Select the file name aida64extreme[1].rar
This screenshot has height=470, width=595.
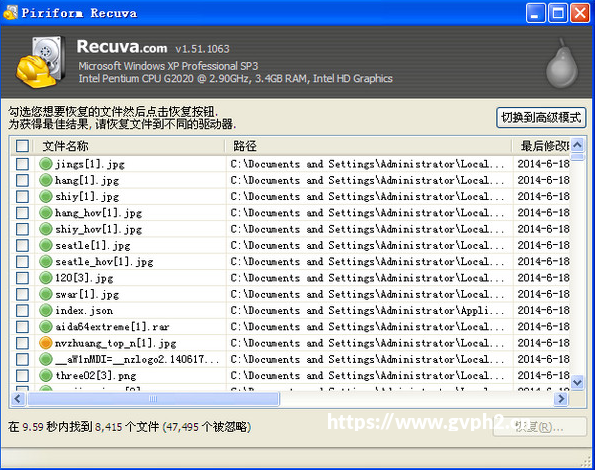(112, 327)
